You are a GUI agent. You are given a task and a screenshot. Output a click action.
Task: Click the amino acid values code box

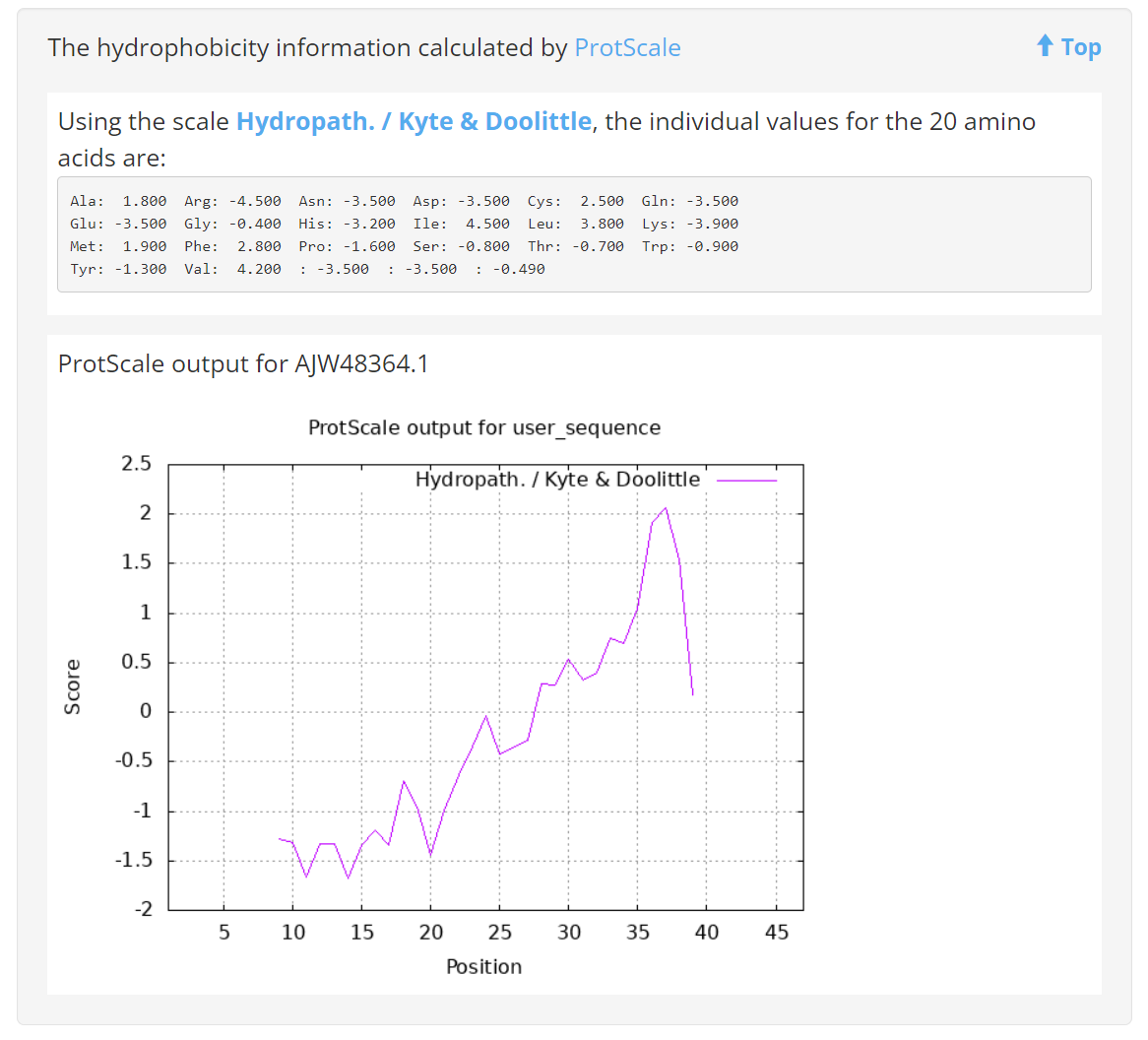point(574,234)
